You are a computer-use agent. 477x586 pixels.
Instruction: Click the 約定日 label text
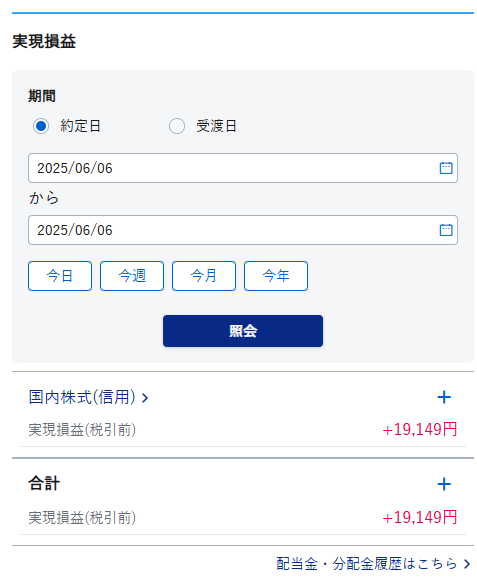[80, 126]
